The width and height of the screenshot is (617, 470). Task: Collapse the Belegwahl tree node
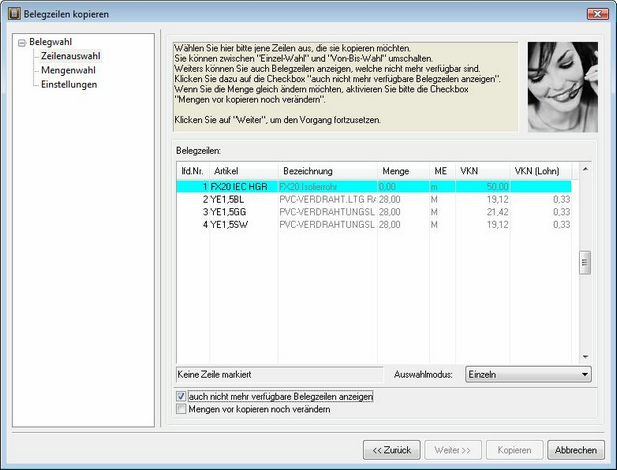pos(22,44)
